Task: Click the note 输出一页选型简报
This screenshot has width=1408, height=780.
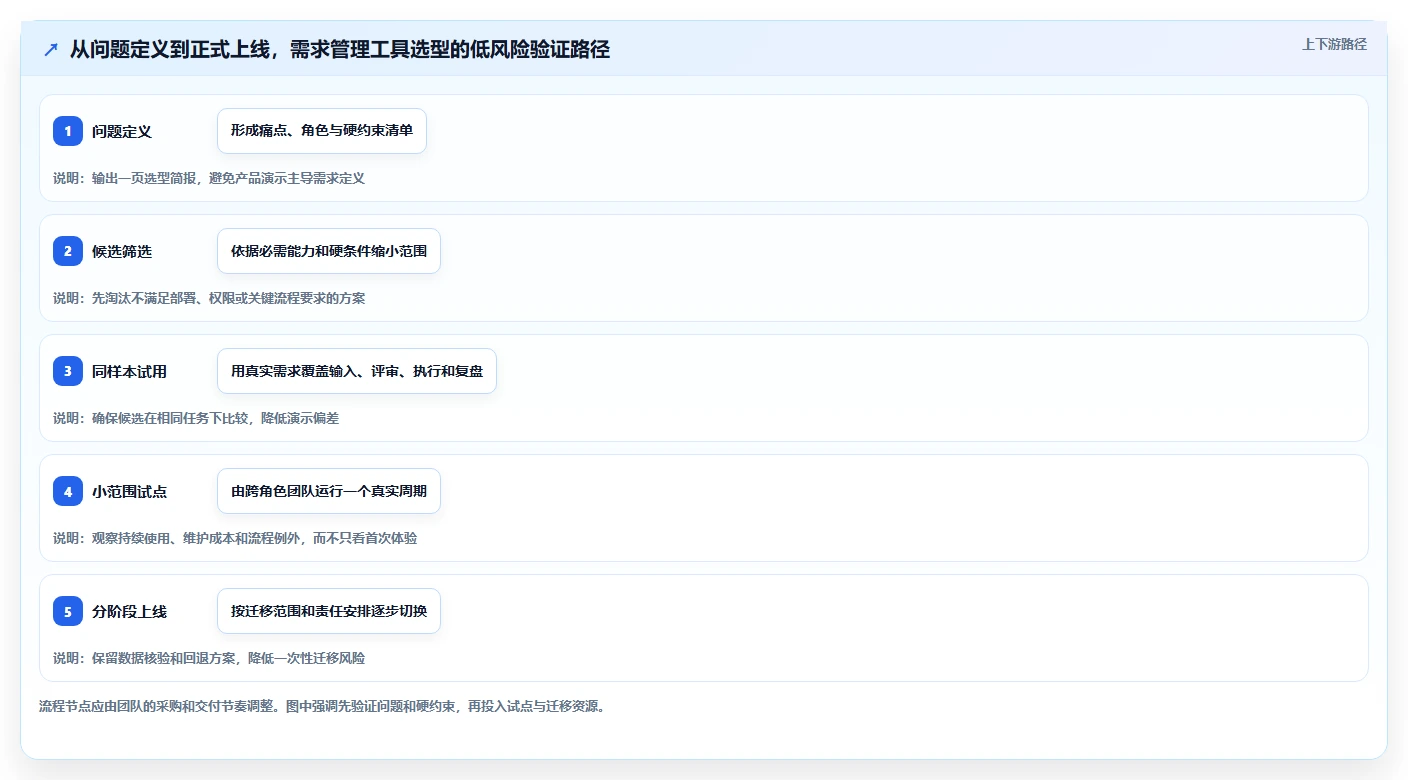Action: tap(209, 178)
